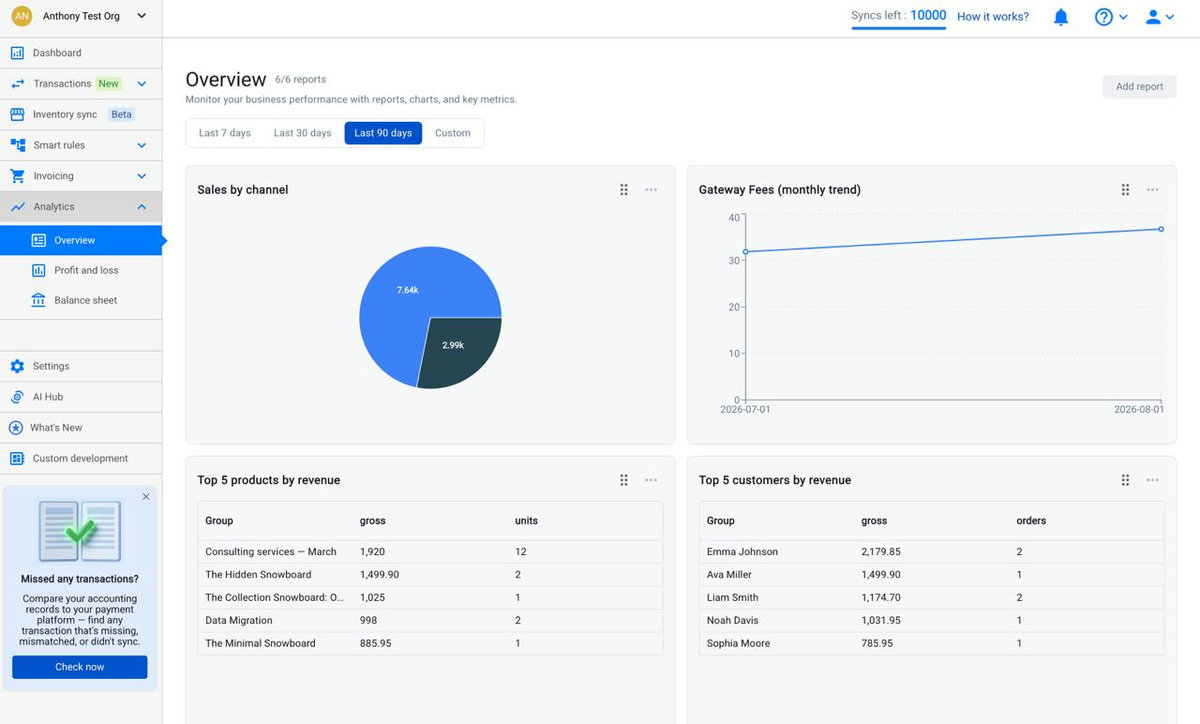Open Gateway Fees more options menu
The height and width of the screenshot is (724, 1200).
pyautogui.click(x=1153, y=190)
